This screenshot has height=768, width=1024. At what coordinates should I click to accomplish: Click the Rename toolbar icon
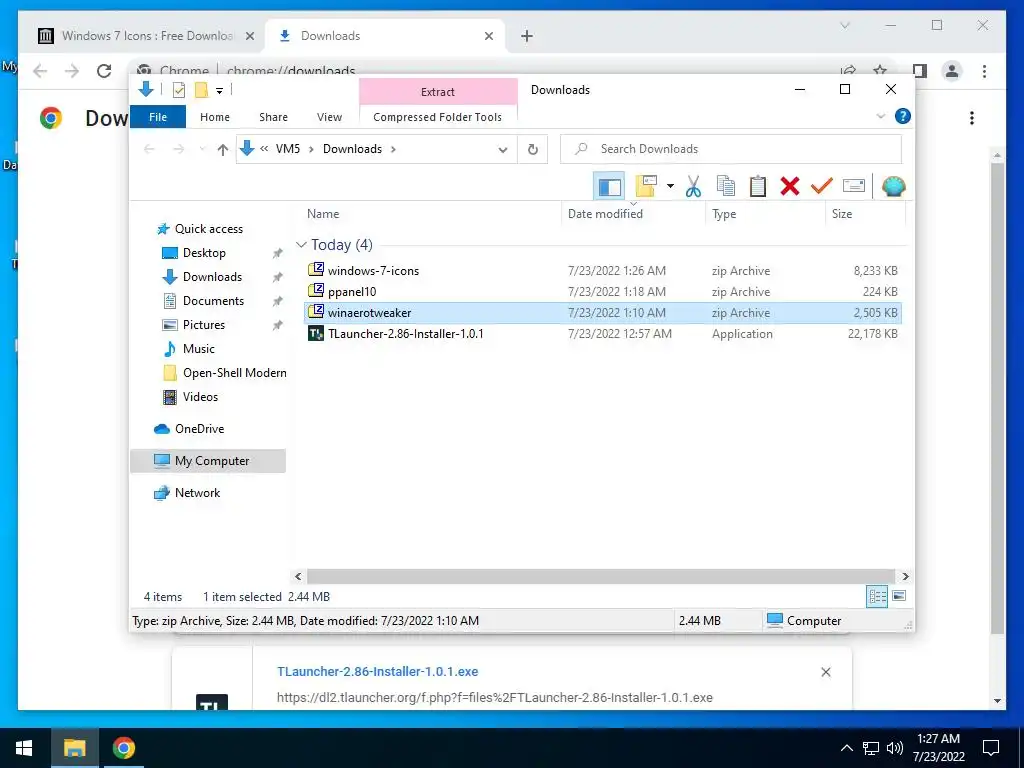tap(854, 187)
